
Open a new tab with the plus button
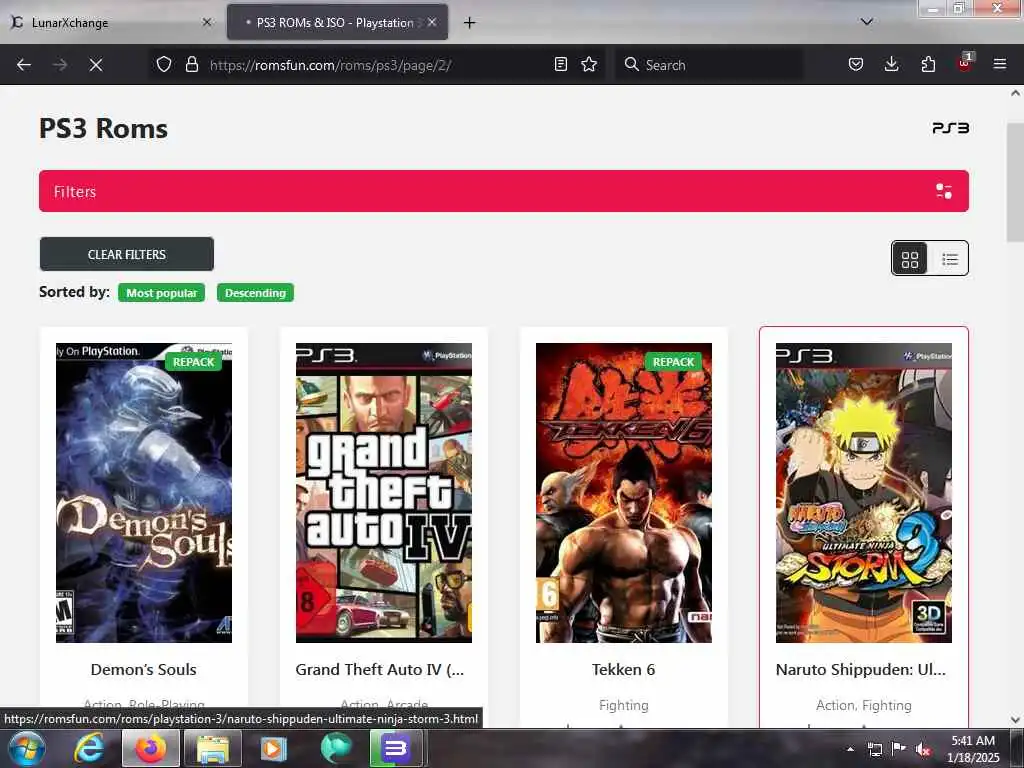[469, 23]
